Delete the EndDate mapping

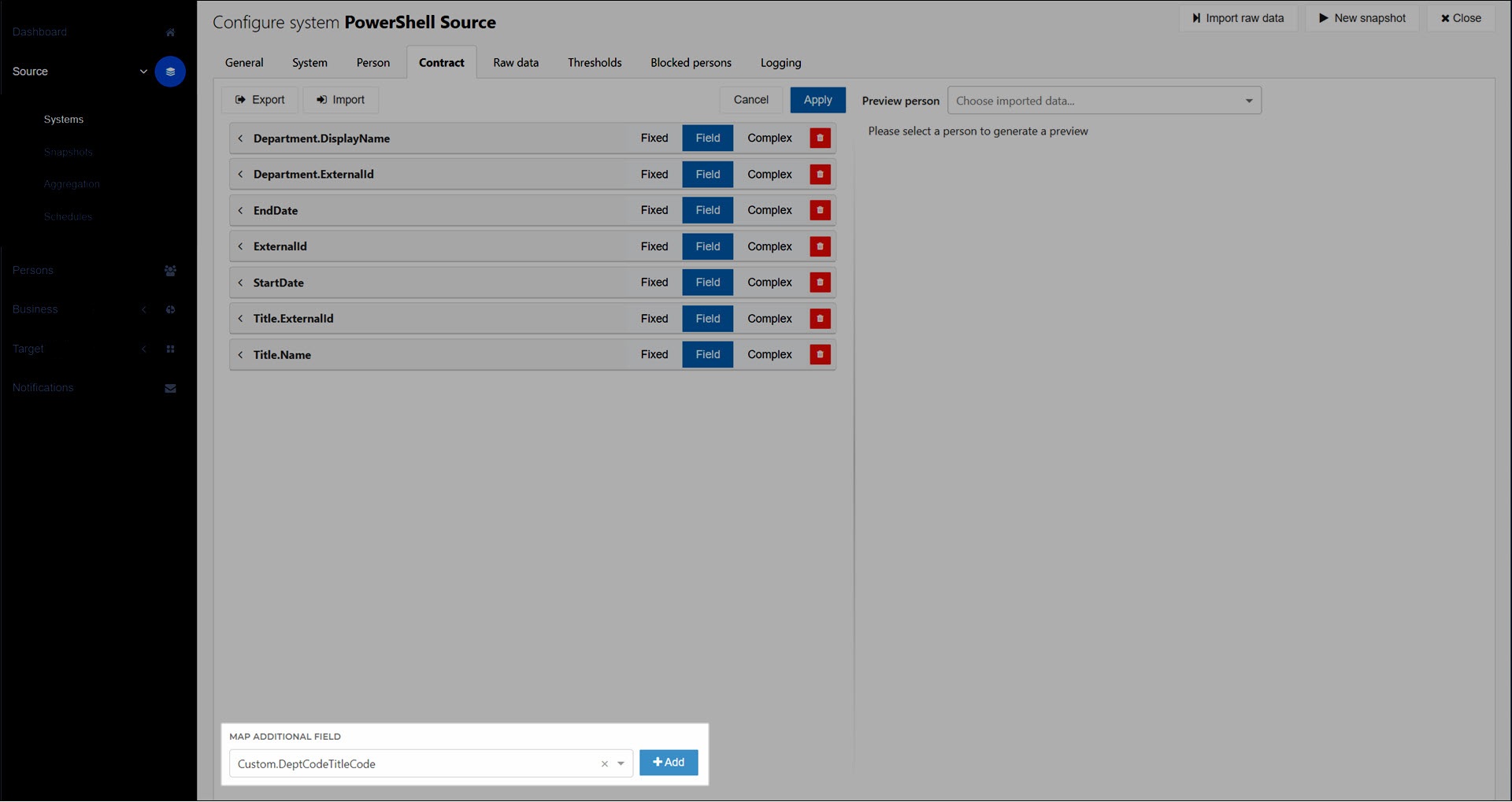tap(820, 210)
